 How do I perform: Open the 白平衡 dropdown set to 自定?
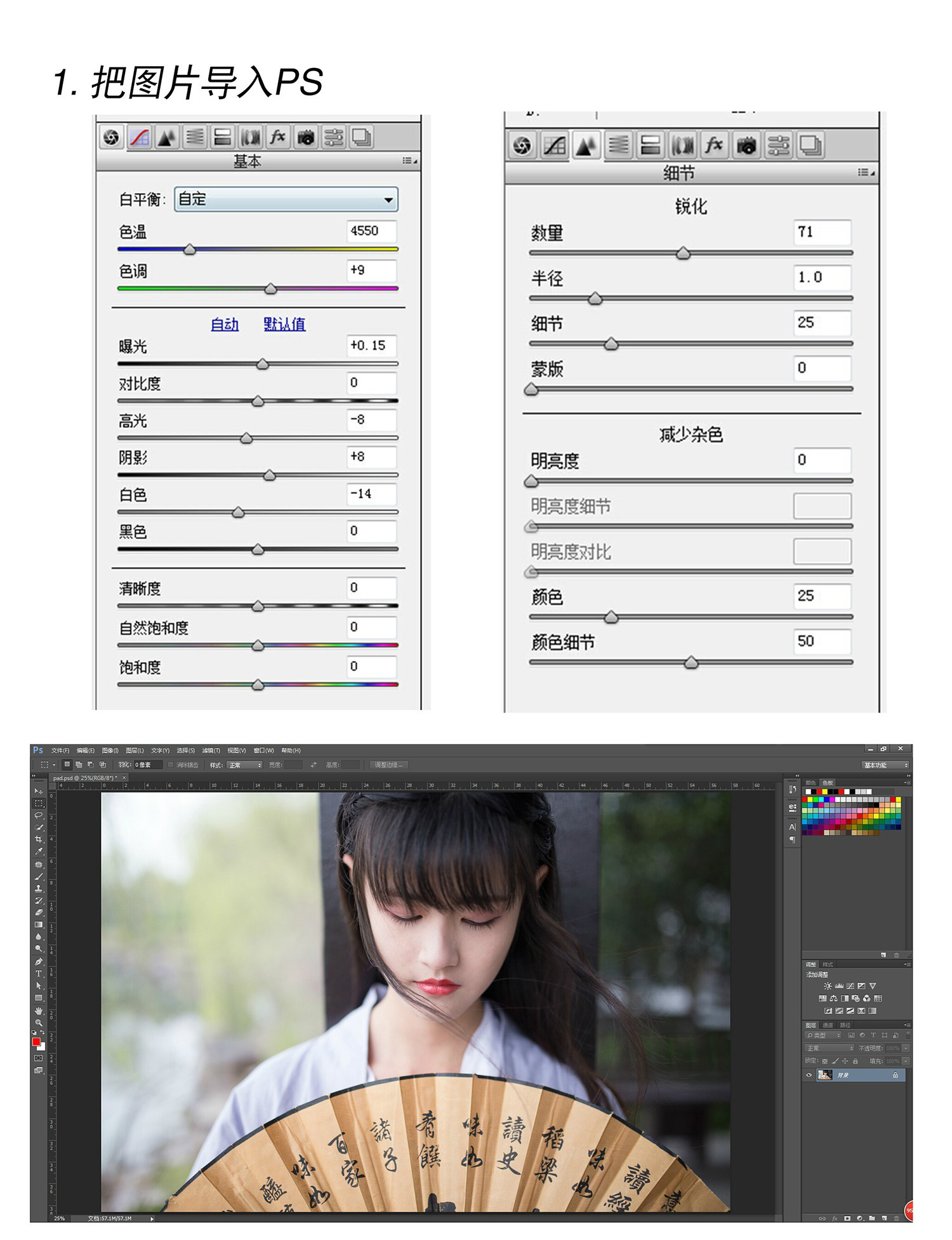coord(286,199)
